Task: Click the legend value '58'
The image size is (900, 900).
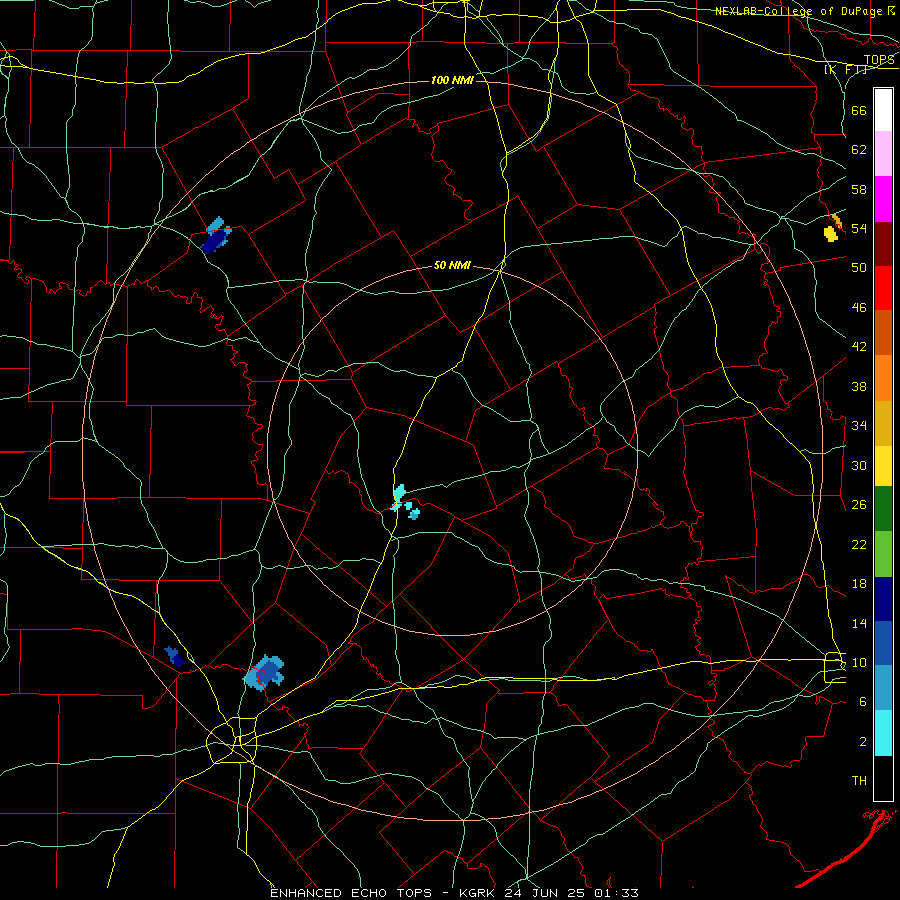Action: click(859, 189)
